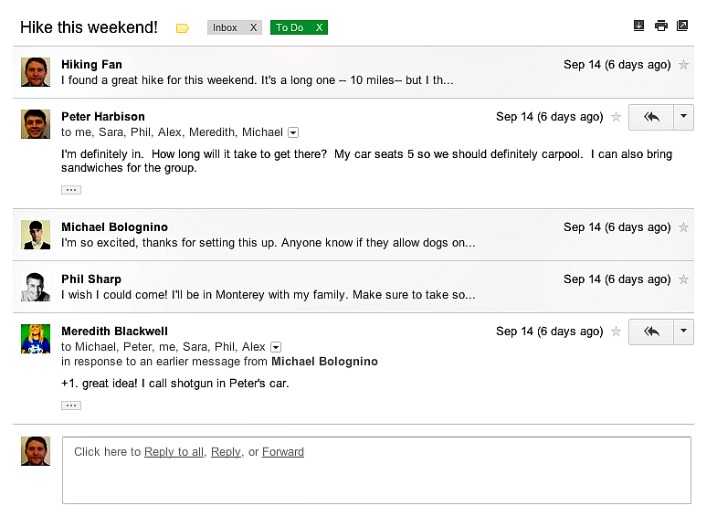Click the date on Hiking Fan's message

pos(617,65)
